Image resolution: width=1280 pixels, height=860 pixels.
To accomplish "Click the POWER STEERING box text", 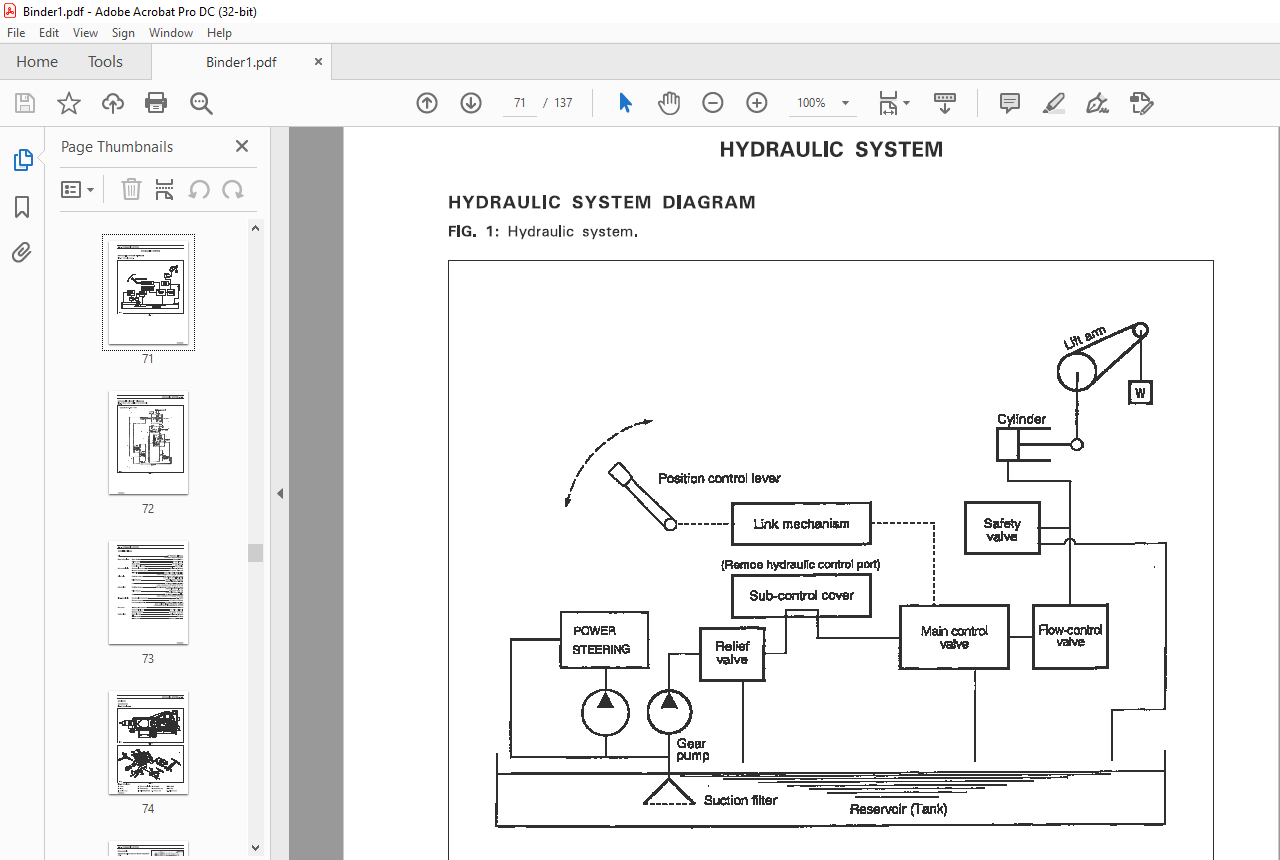I will [601, 640].
